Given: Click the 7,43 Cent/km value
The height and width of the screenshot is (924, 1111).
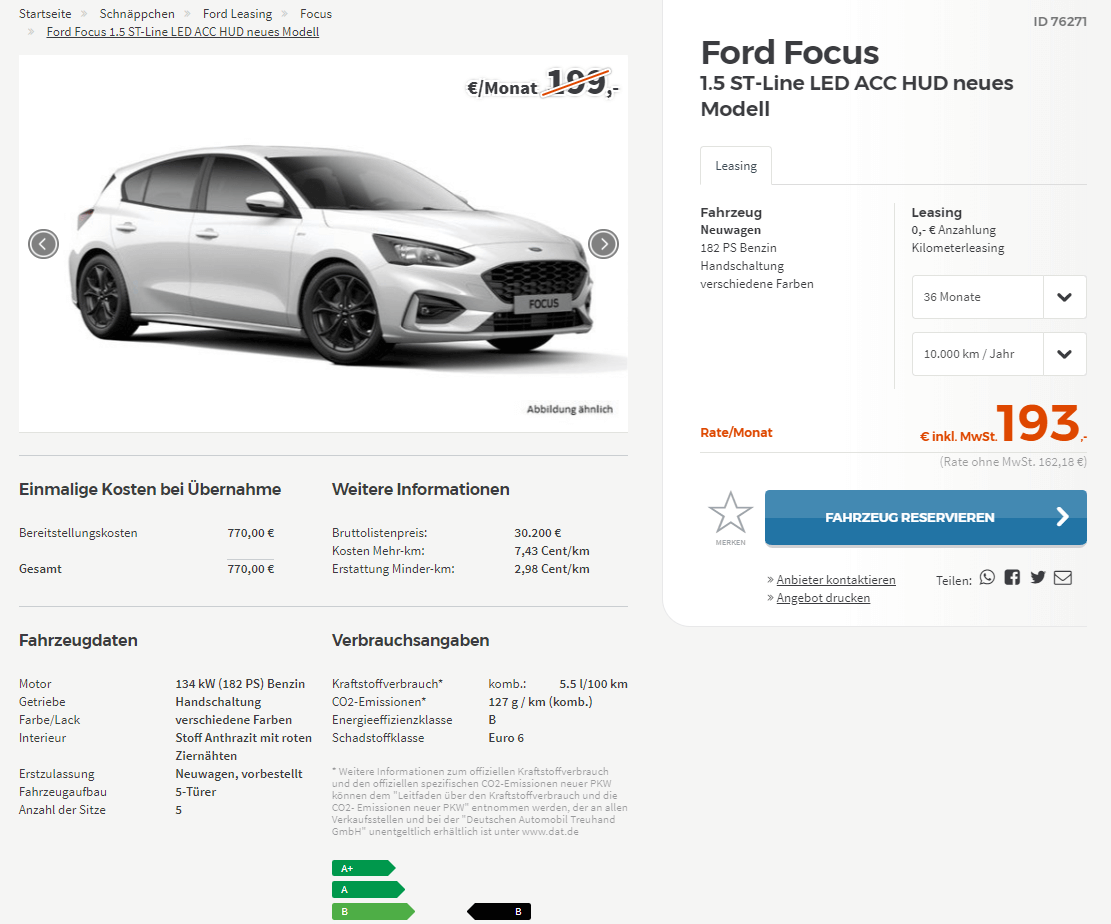Looking at the screenshot, I should 552,551.
